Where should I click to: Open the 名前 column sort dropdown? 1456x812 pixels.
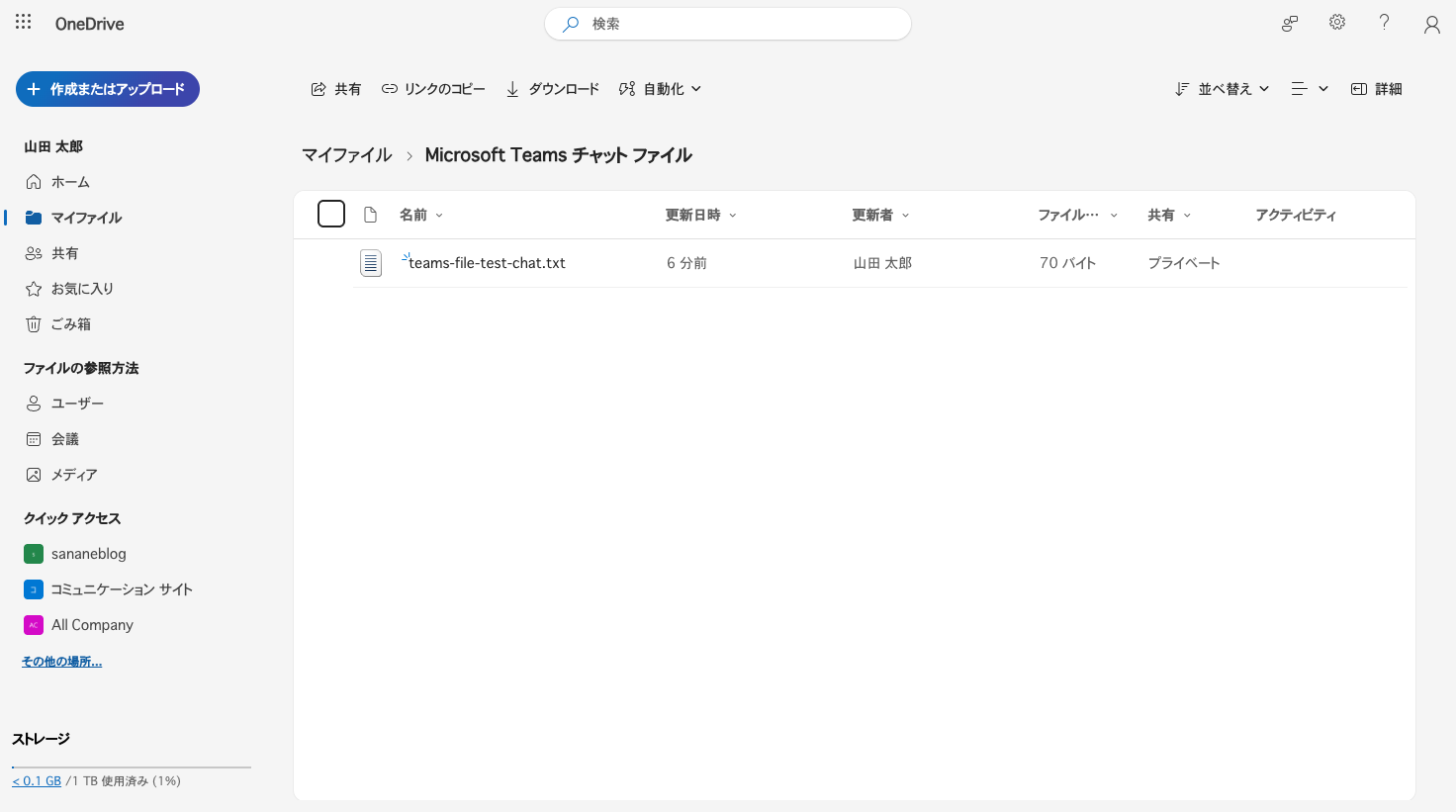tap(421, 215)
